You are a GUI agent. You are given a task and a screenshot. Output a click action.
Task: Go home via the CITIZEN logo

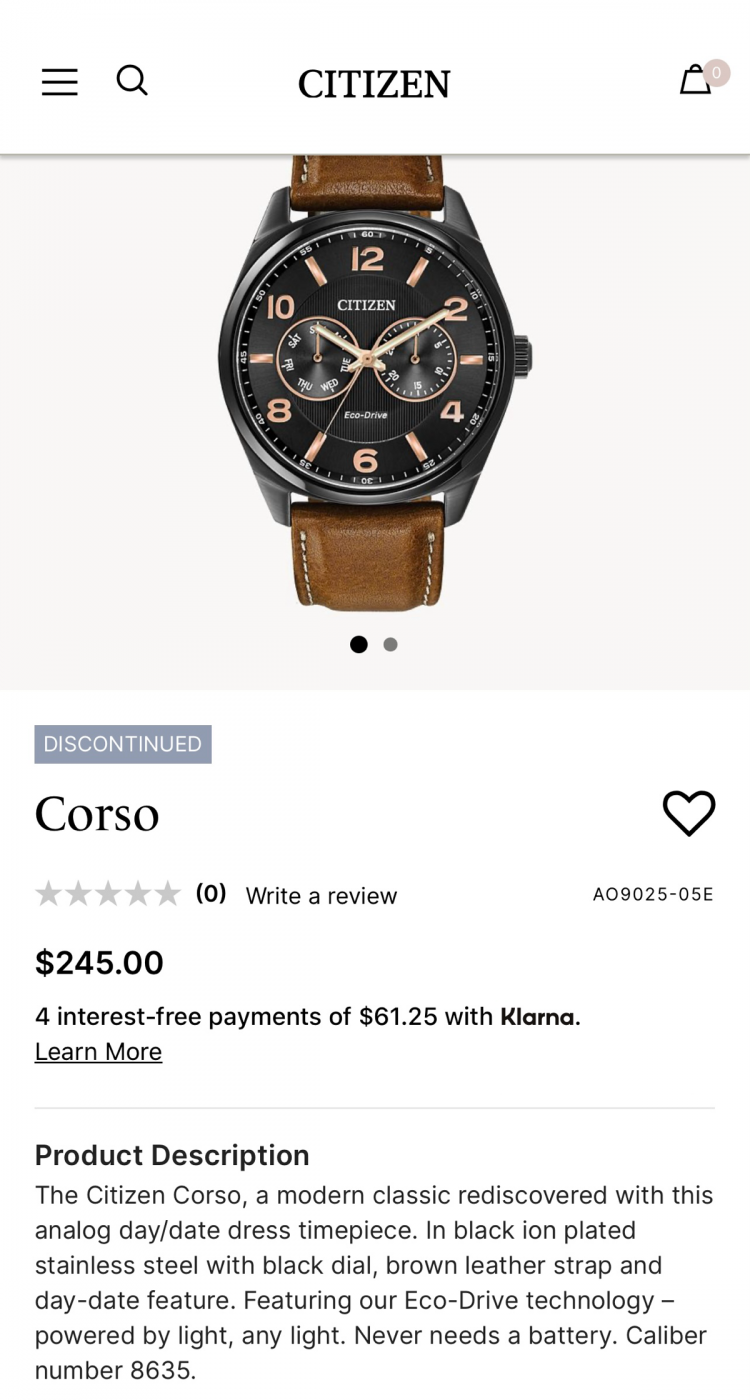374,84
